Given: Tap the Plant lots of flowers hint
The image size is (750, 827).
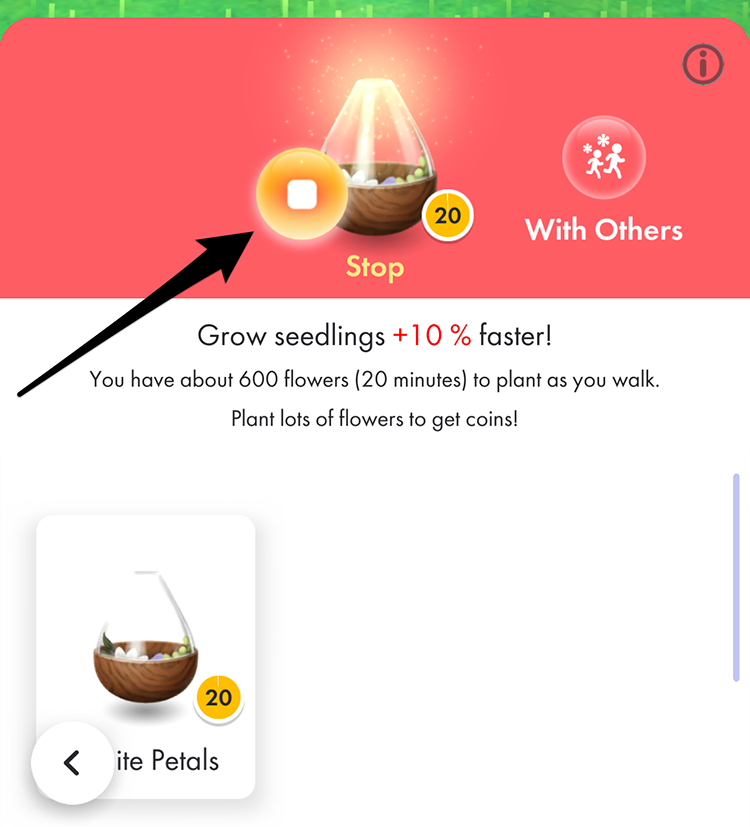Looking at the screenshot, I should pyautogui.click(x=374, y=419).
